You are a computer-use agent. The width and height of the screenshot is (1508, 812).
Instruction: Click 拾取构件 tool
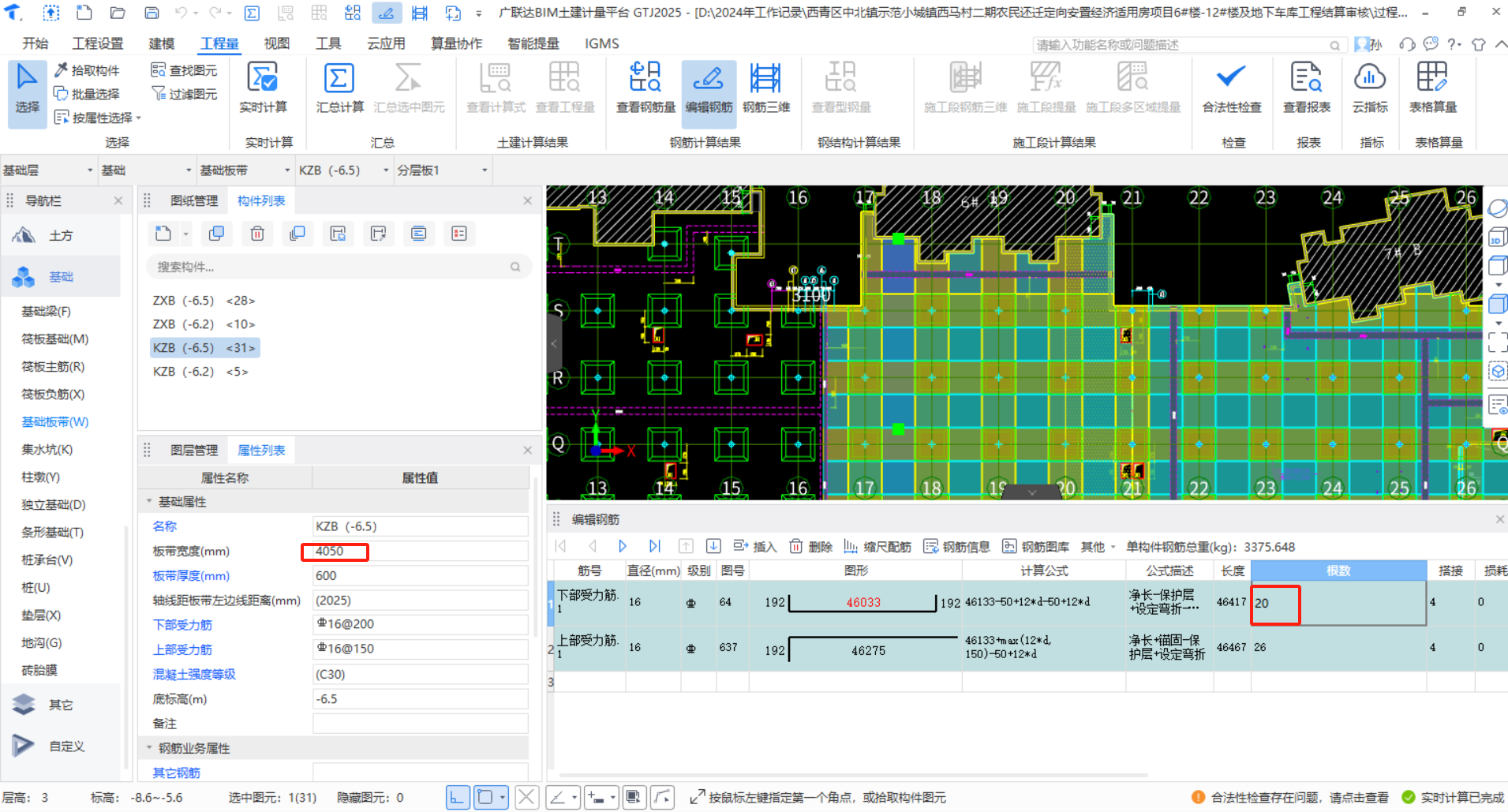[87, 70]
